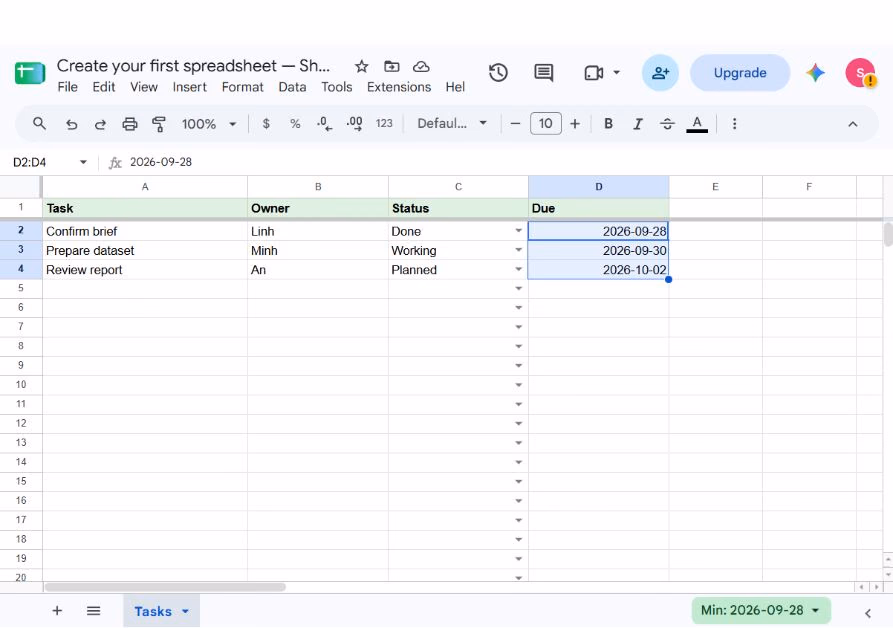Open the Tasks sheet tab menu

click(186, 611)
